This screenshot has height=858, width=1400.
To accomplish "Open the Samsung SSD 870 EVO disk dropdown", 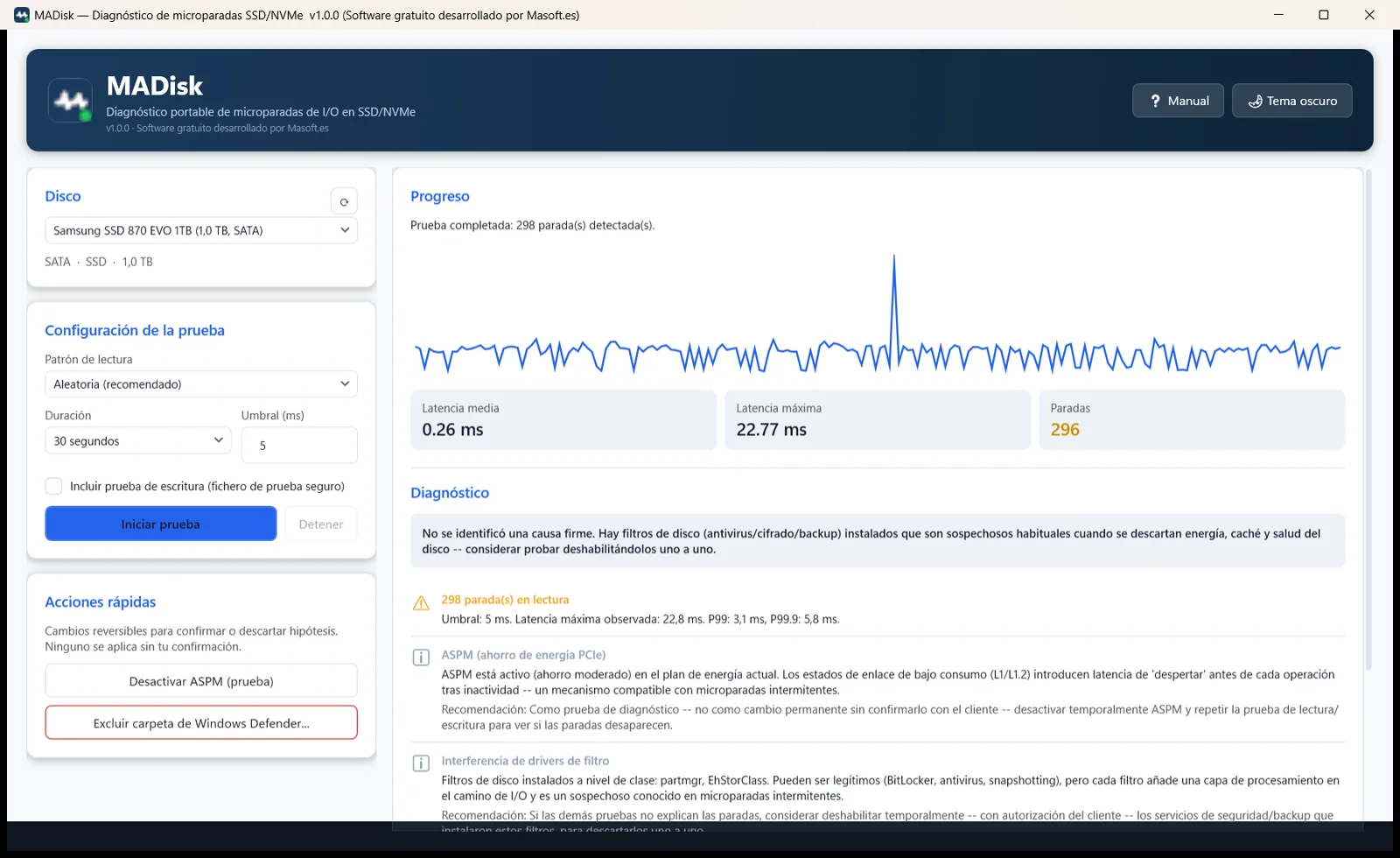I will 201,230.
